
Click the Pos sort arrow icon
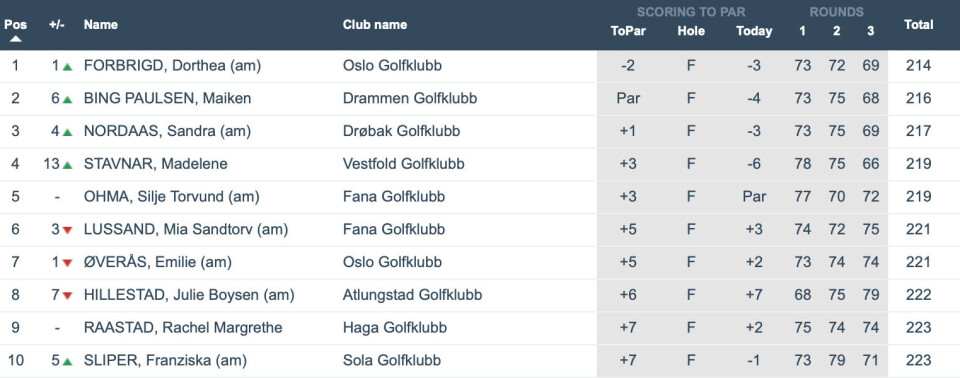coord(15,39)
